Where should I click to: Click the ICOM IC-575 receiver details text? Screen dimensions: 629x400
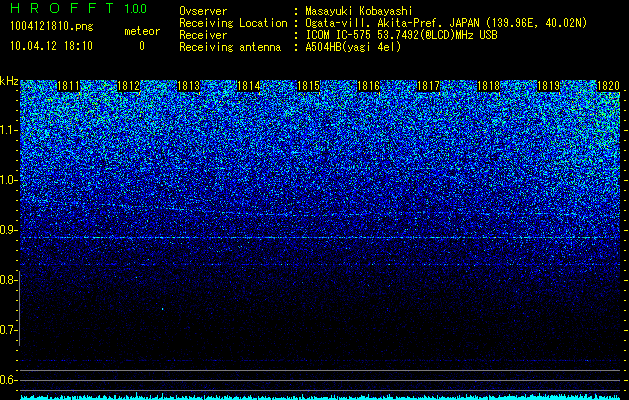point(401,35)
